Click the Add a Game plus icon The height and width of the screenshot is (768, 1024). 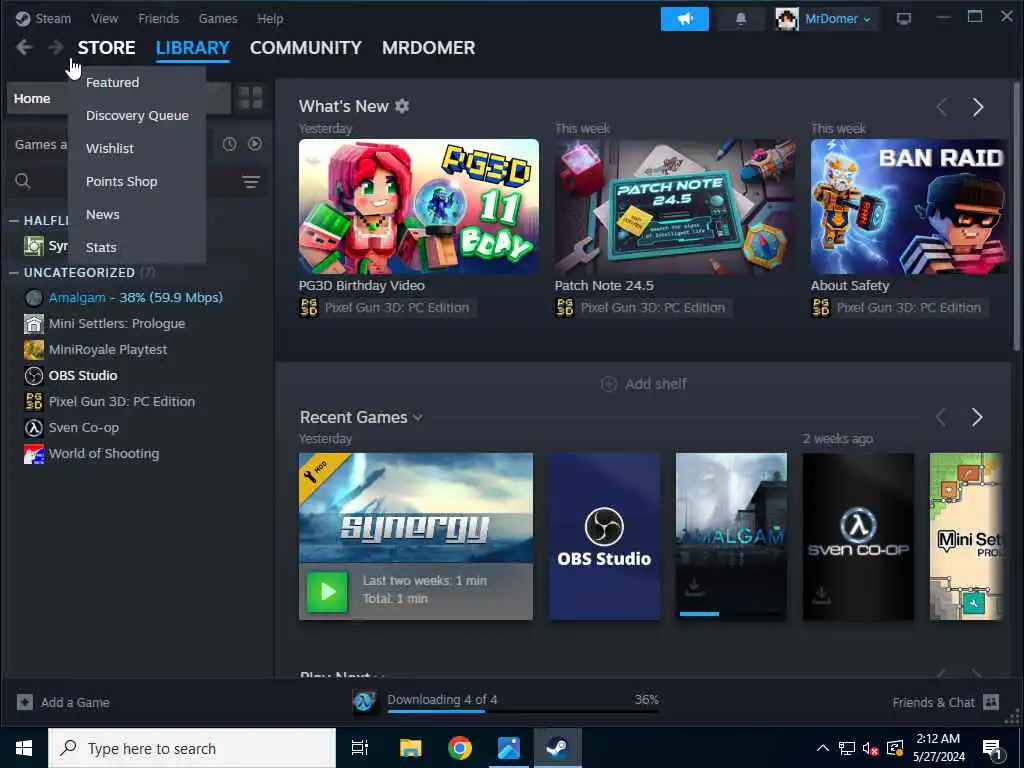(x=25, y=703)
